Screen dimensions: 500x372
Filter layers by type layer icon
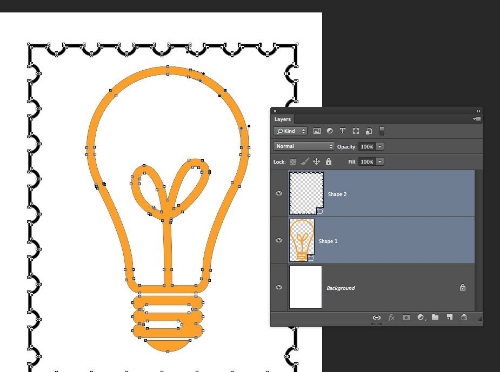point(342,131)
